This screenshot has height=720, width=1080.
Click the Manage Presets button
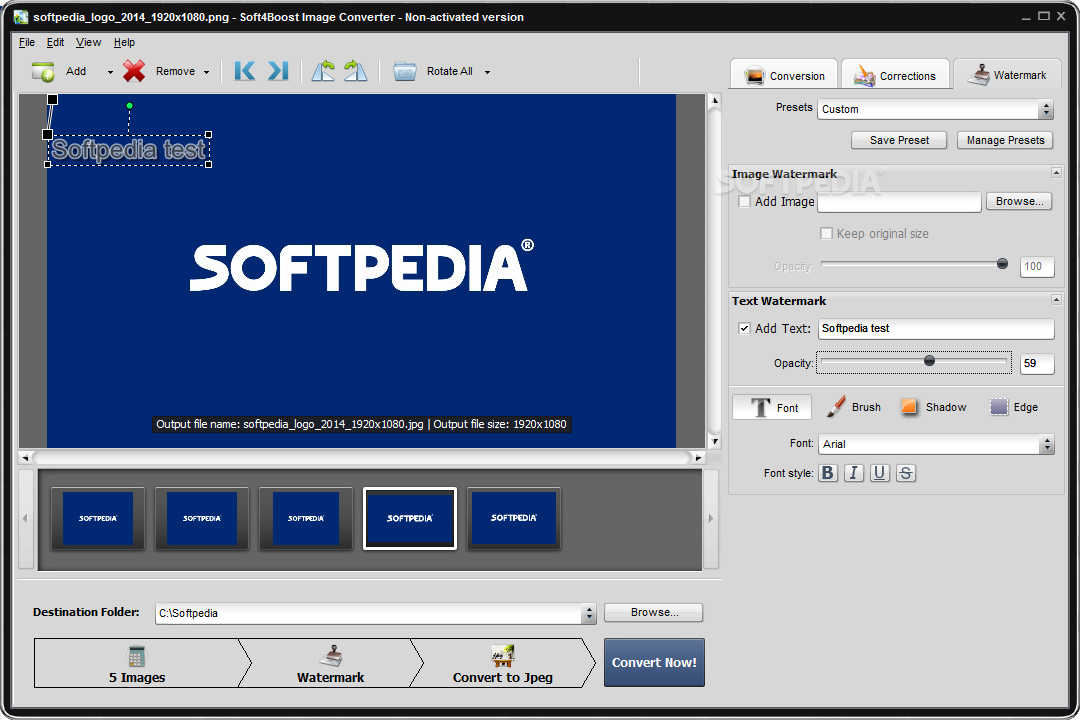1005,140
